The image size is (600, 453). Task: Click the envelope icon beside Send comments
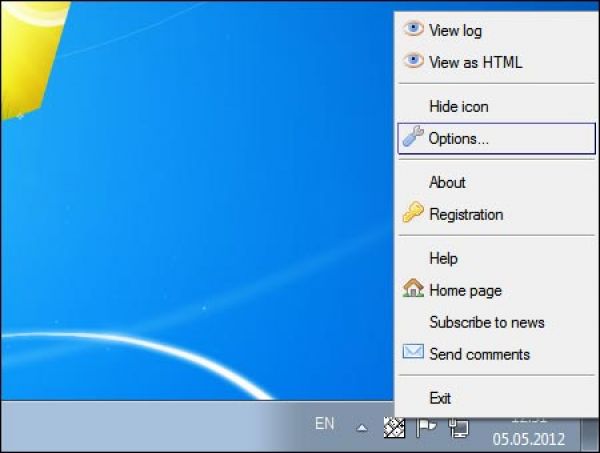coord(413,352)
